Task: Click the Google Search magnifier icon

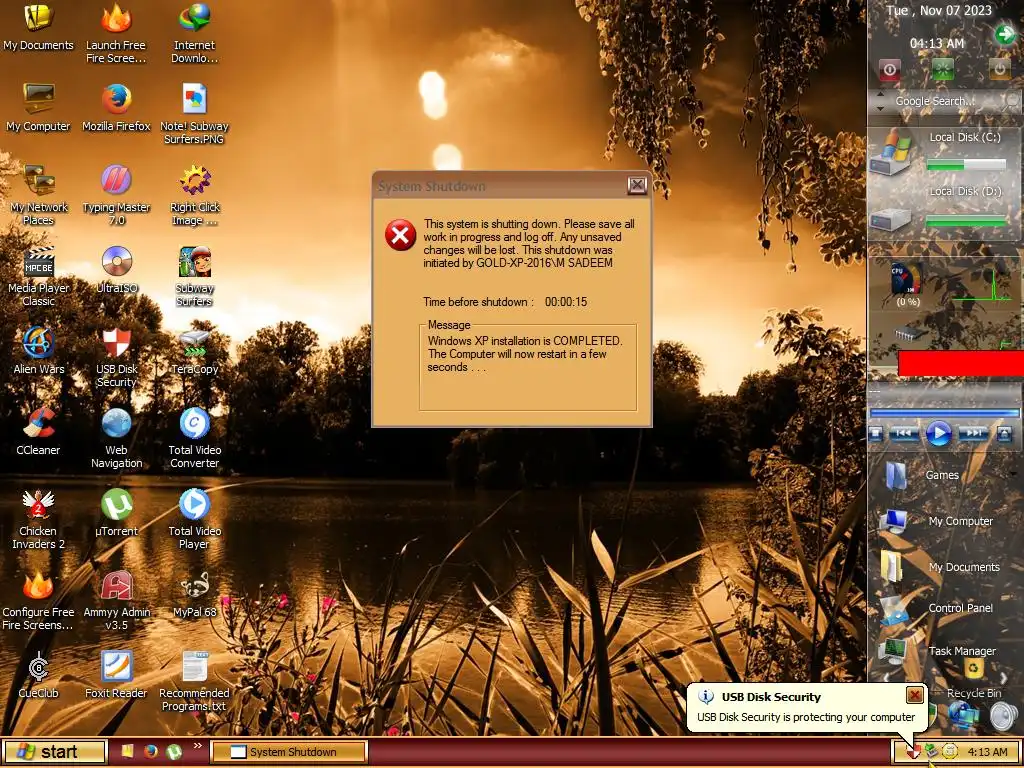Action: pyautogui.click(x=1013, y=101)
